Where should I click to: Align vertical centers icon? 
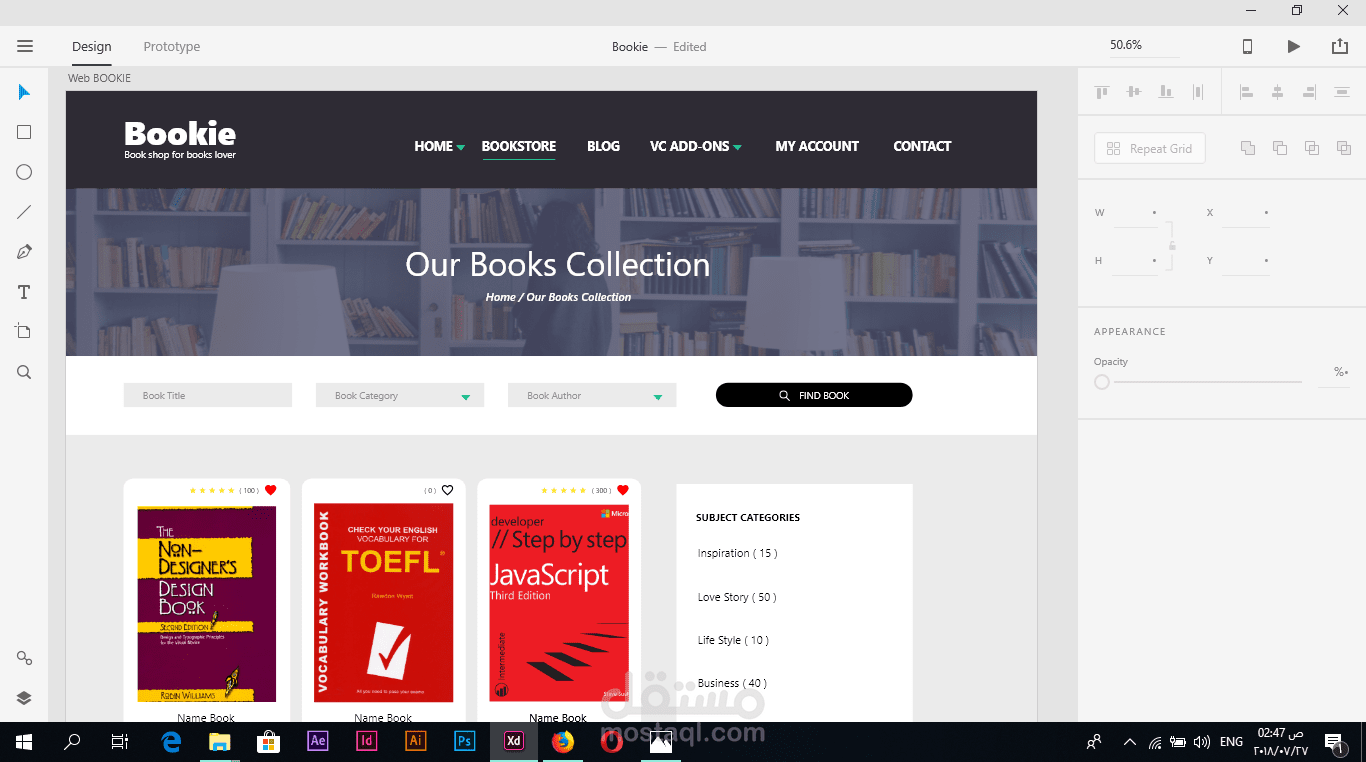pos(1134,92)
